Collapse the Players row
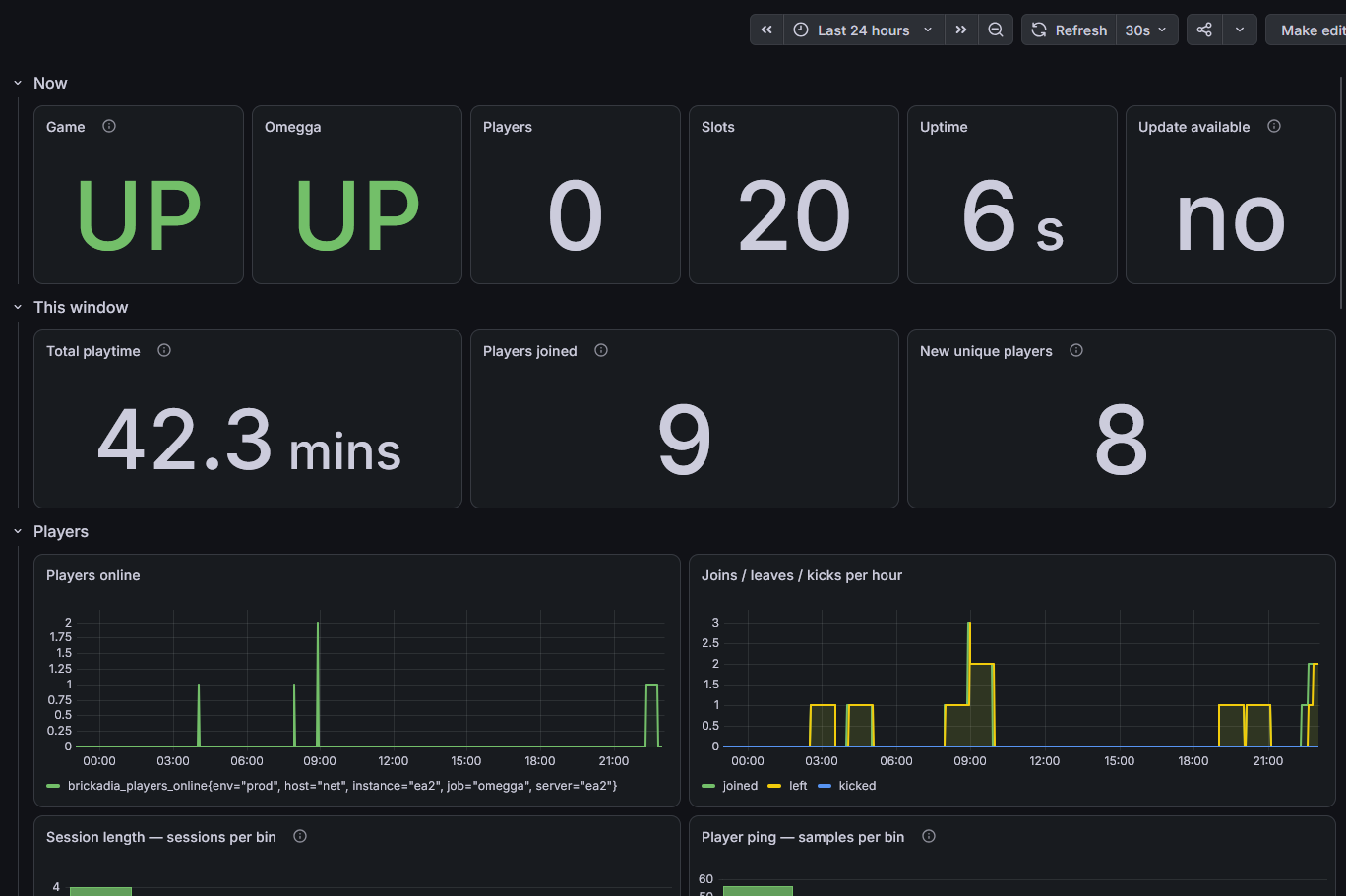 point(18,532)
